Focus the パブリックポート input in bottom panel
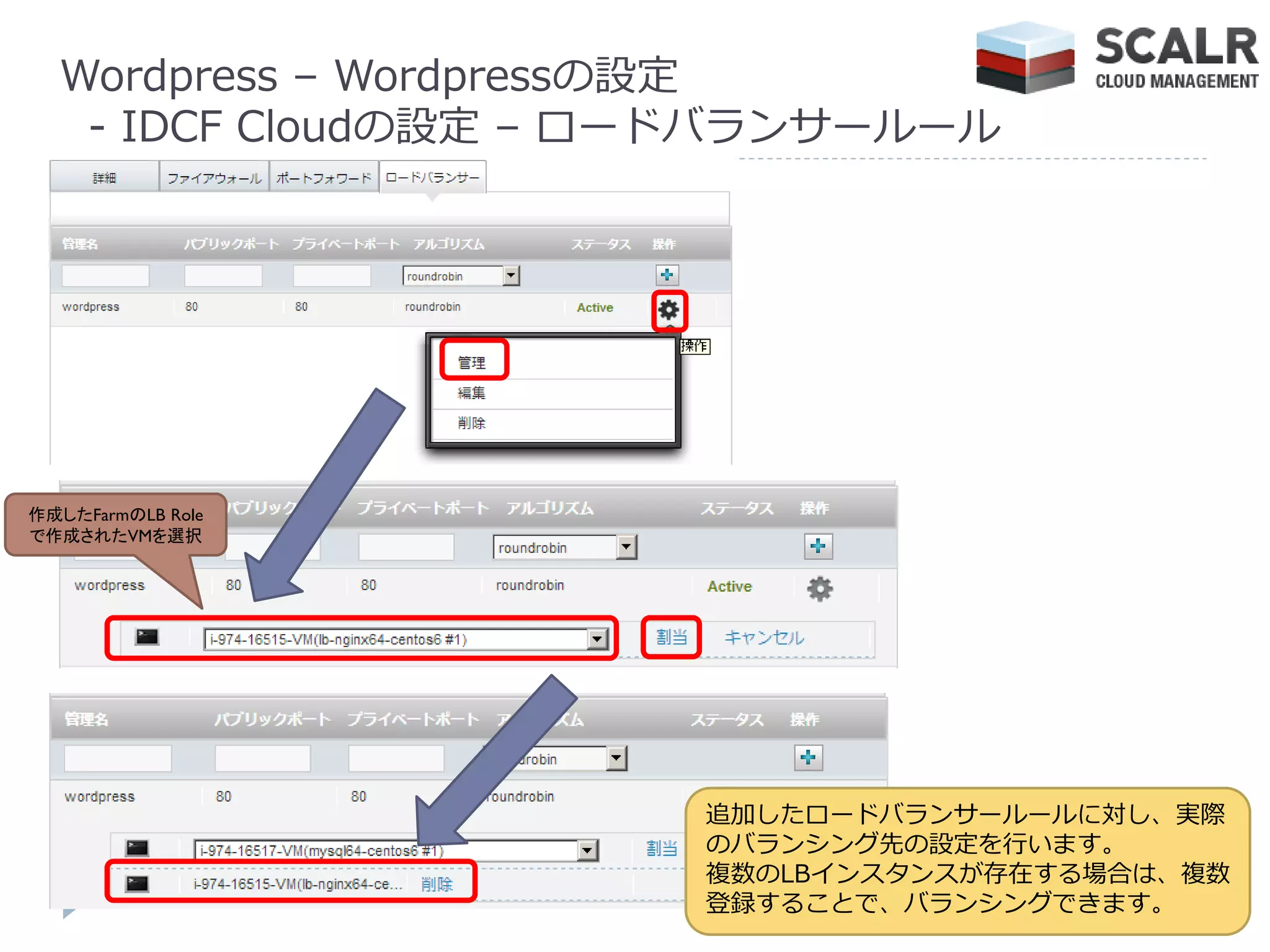The image size is (1270, 952). [263, 758]
